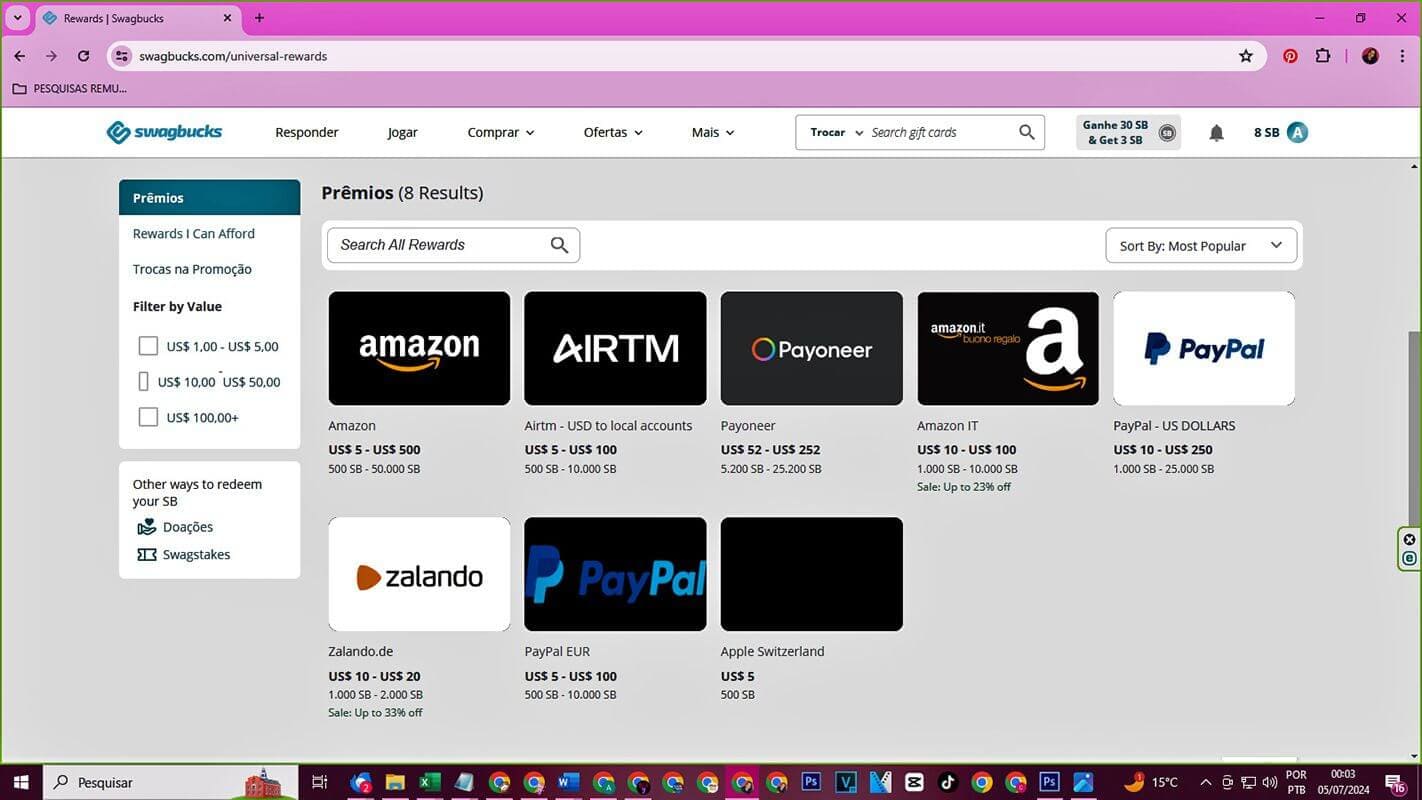Open the Sort By: Most Popular dropdown
Screen dimensions: 1422x800
[x=1201, y=245]
